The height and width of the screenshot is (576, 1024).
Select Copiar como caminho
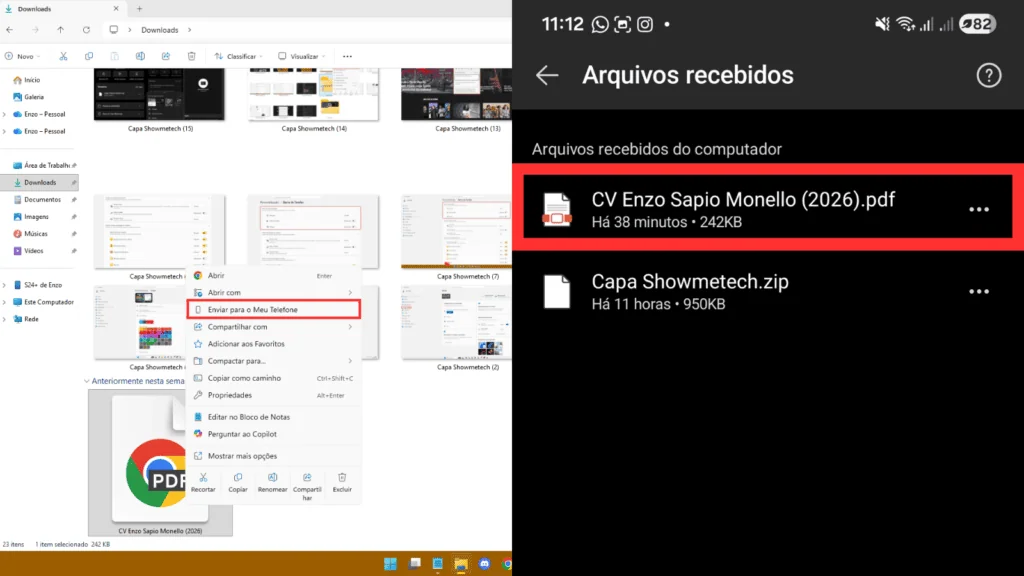pos(274,378)
